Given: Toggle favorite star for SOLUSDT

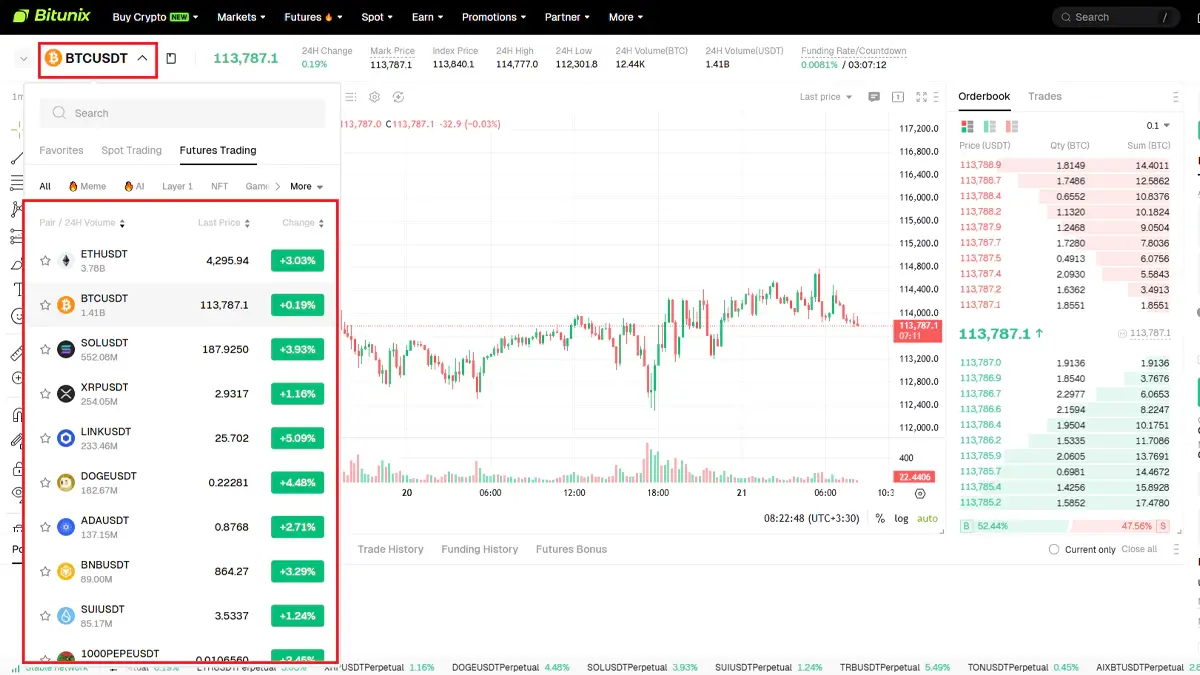Looking at the screenshot, I should [x=45, y=349].
